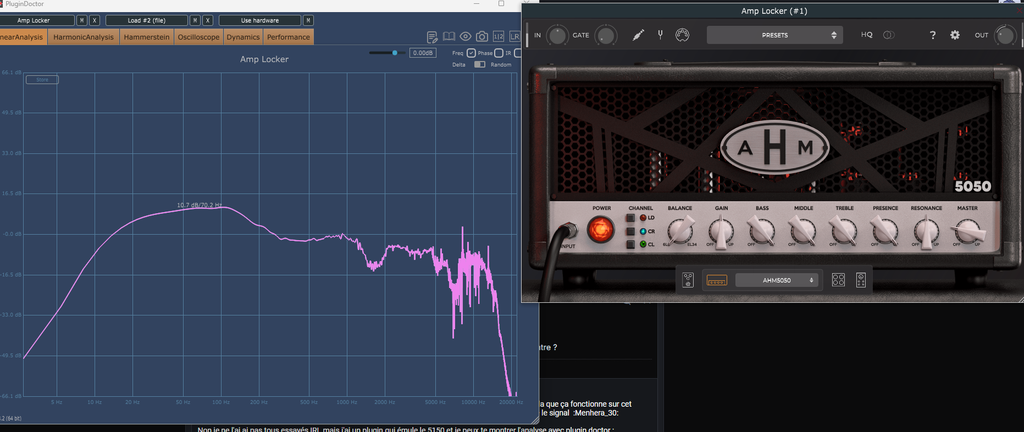Click the GATE knob in Amp Locker
The height and width of the screenshot is (432, 1024).
coord(605,35)
